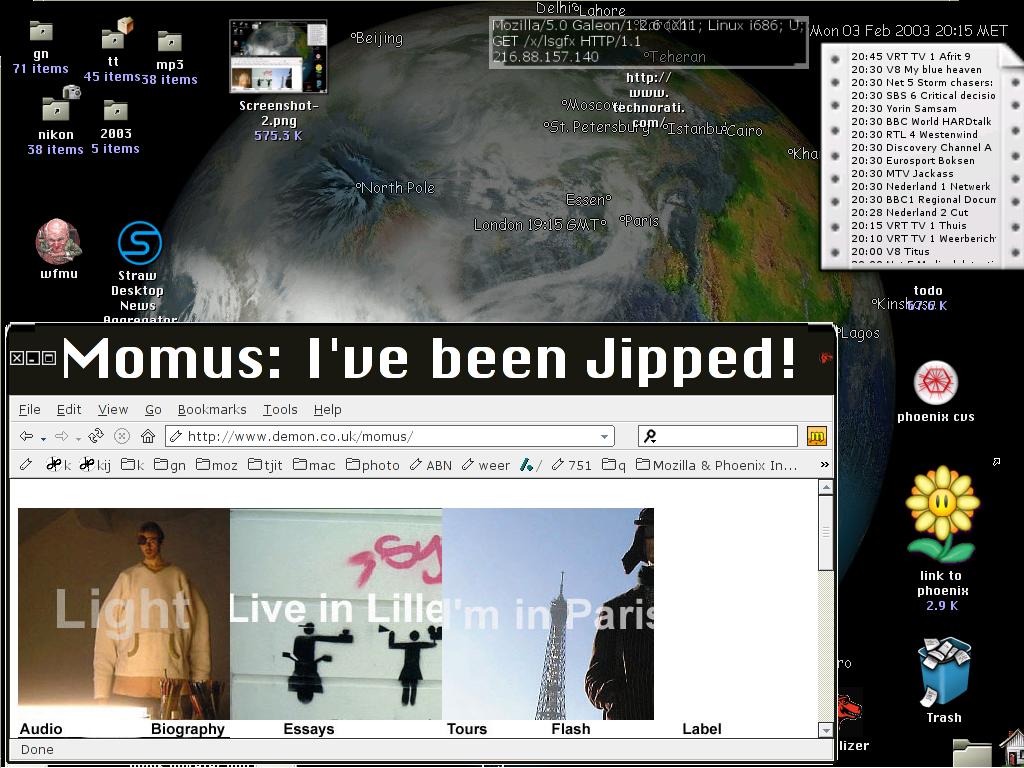Image resolution: width=1024 pixels, height=768 pixels.
Task: Go back with the browser Back arrow
Action: [26, 436]
